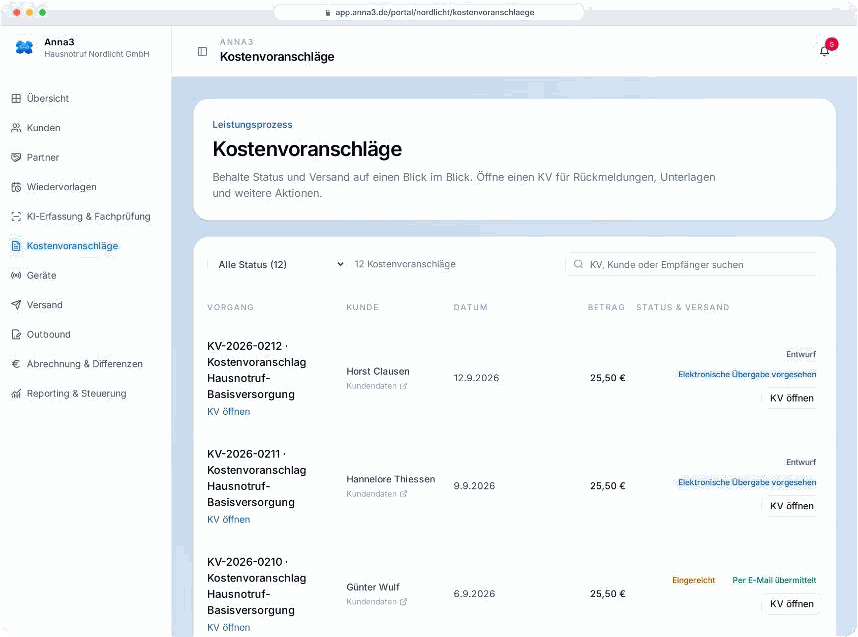Click the Geräte signal icon
This screenshot has height=637, width=858.
16,275
